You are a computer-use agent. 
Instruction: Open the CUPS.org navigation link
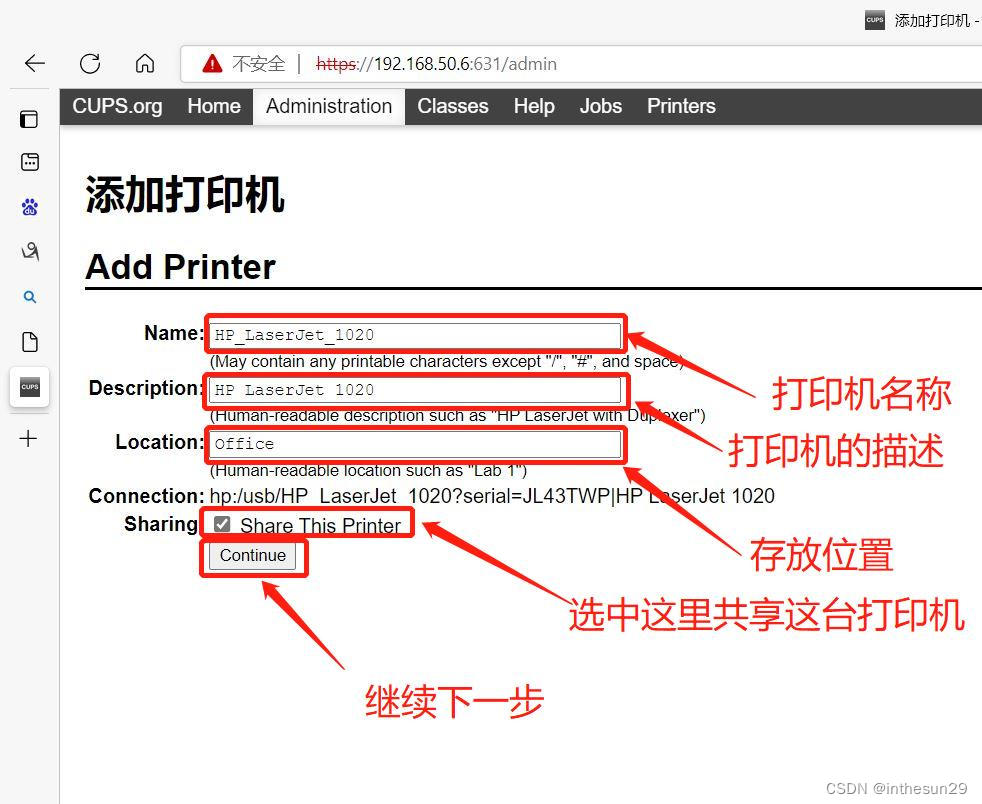click(x=117, y=106)
